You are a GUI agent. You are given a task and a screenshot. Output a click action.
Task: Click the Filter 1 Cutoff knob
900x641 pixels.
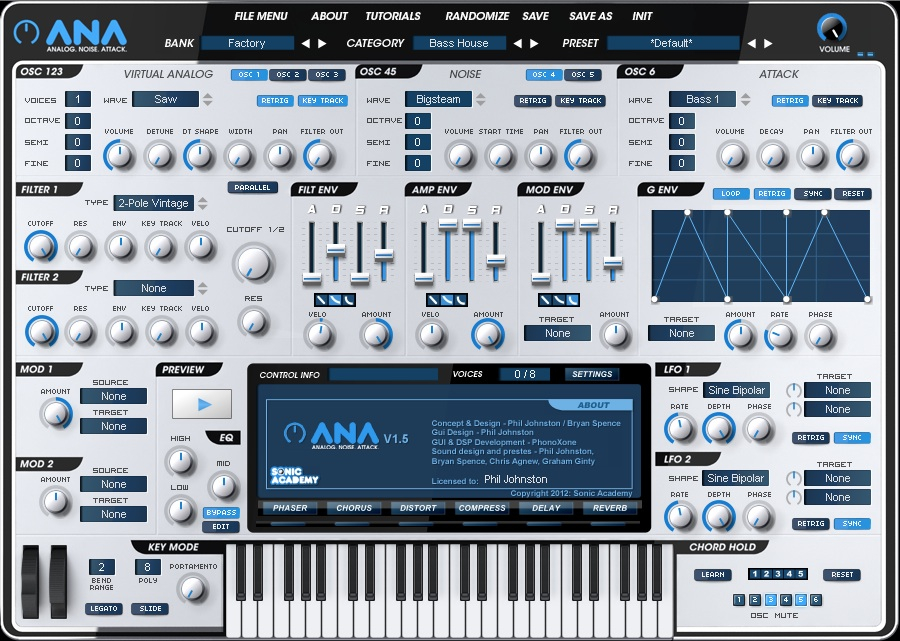tap(41, 247)
